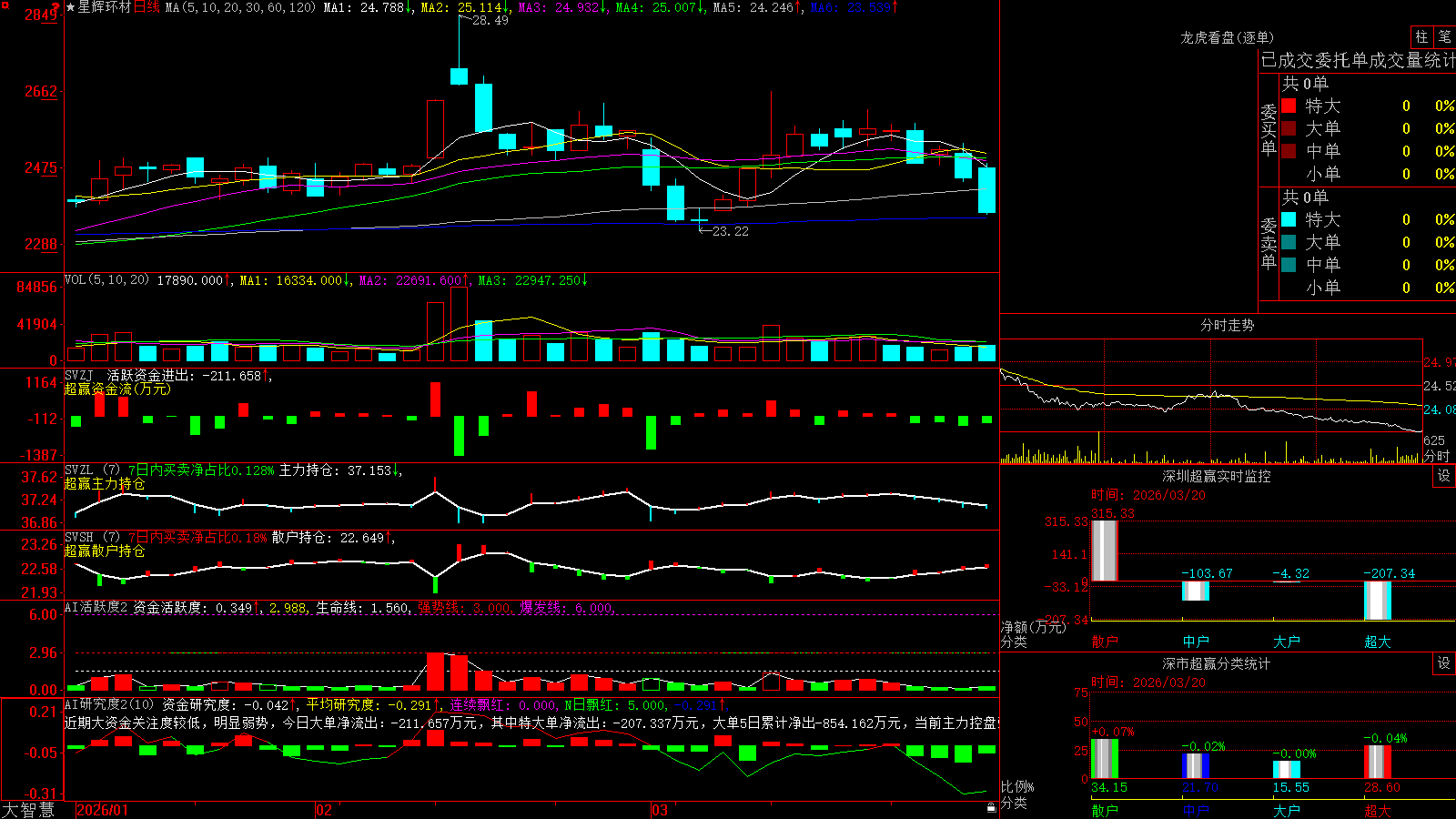Open 设 settings for 深市超赢分类统计 panel
Viewport: 1456px width, 819px height.
pos(1444,663)
